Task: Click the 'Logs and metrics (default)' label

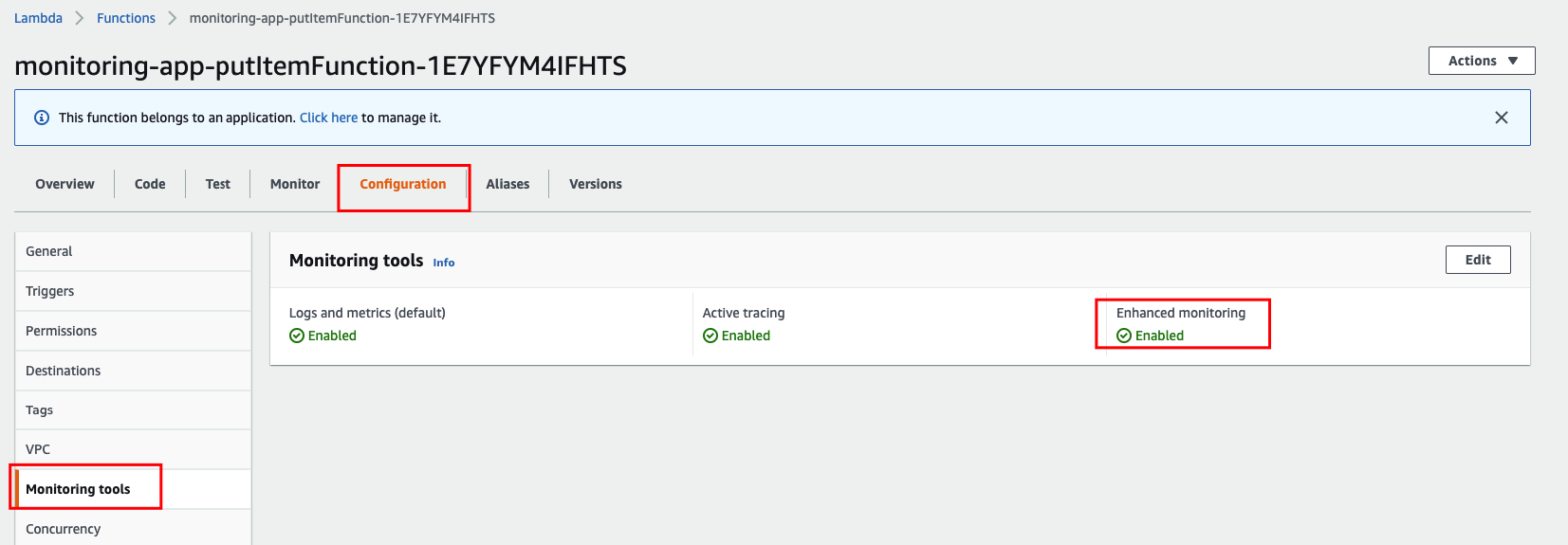Action: click(x=367, y=313)
